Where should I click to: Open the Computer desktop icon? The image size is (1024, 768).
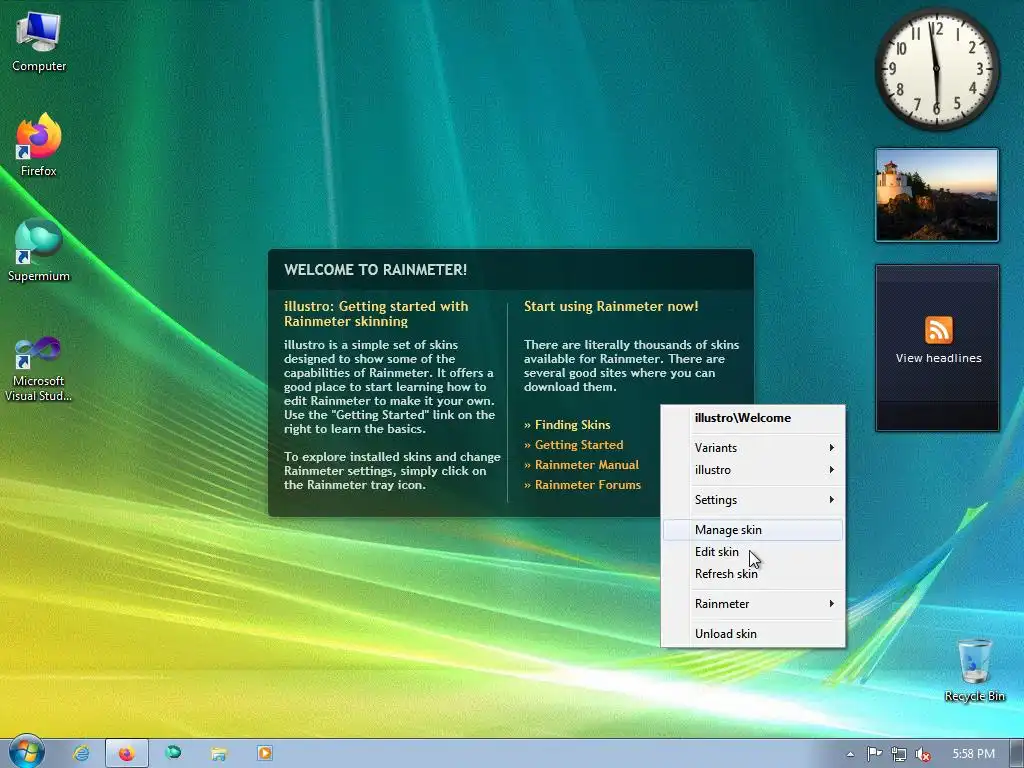(x=39, y=43)
